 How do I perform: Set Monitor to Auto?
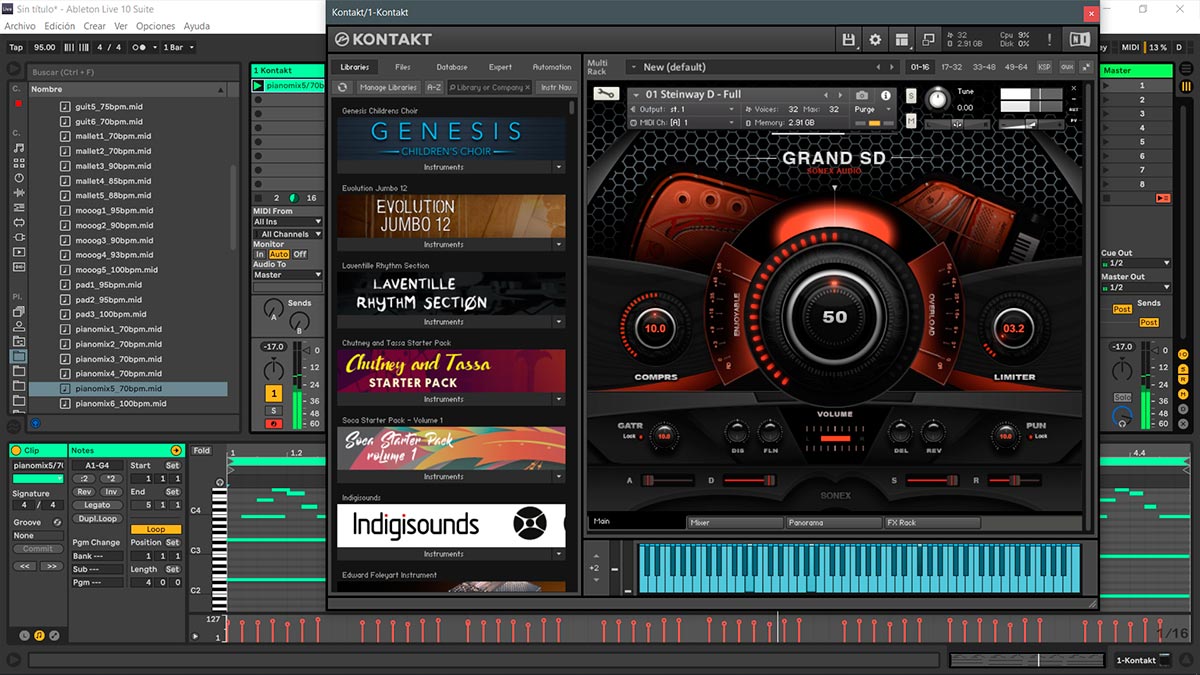point(279,254)
